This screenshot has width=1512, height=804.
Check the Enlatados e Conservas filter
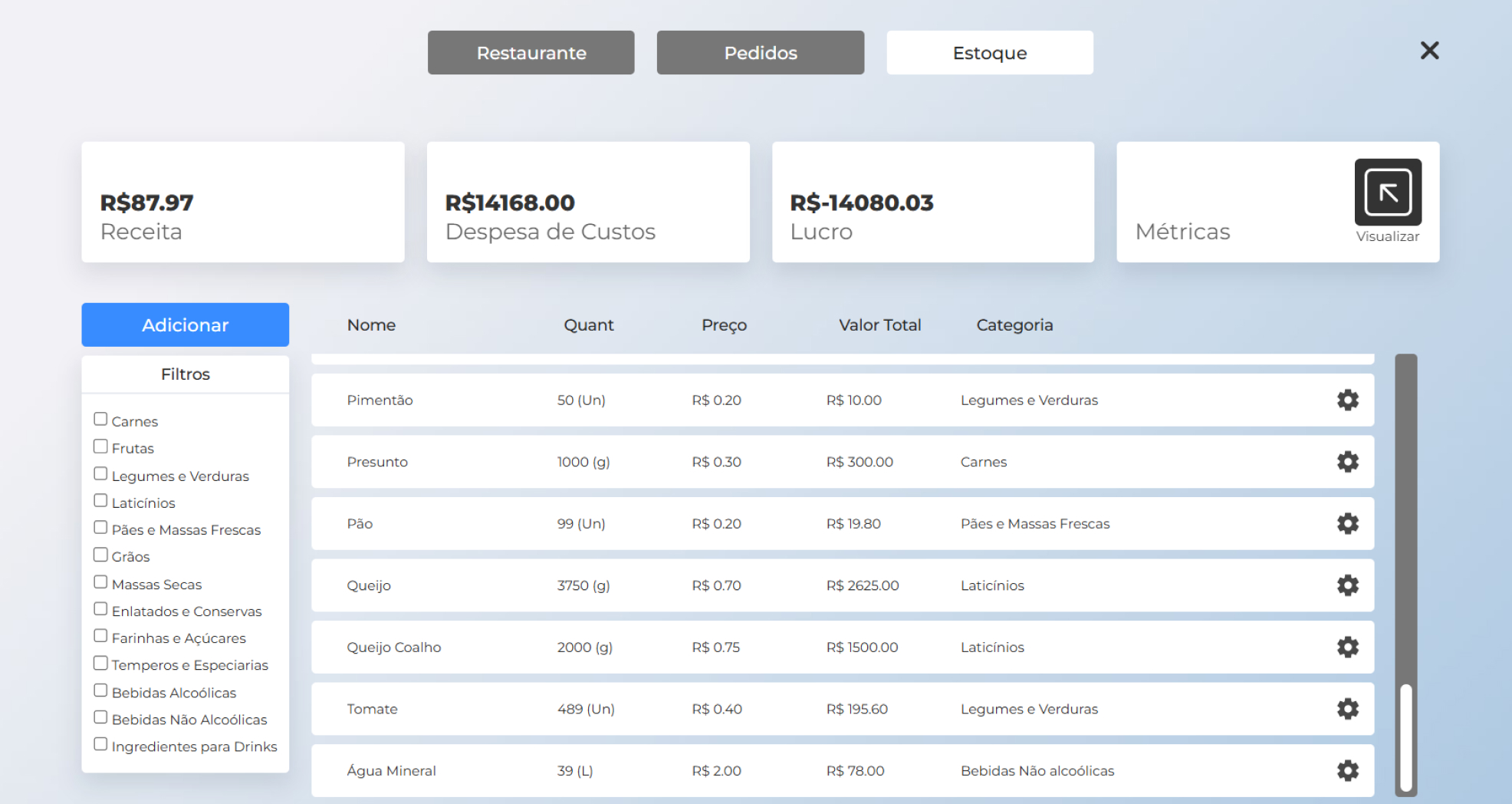[x=100, y=608]
